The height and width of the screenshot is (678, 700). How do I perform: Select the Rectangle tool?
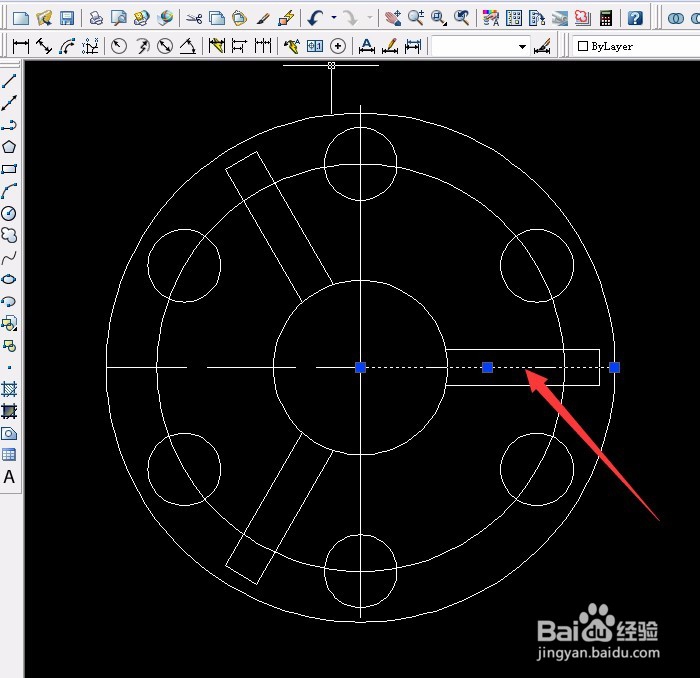coord(9,169)
